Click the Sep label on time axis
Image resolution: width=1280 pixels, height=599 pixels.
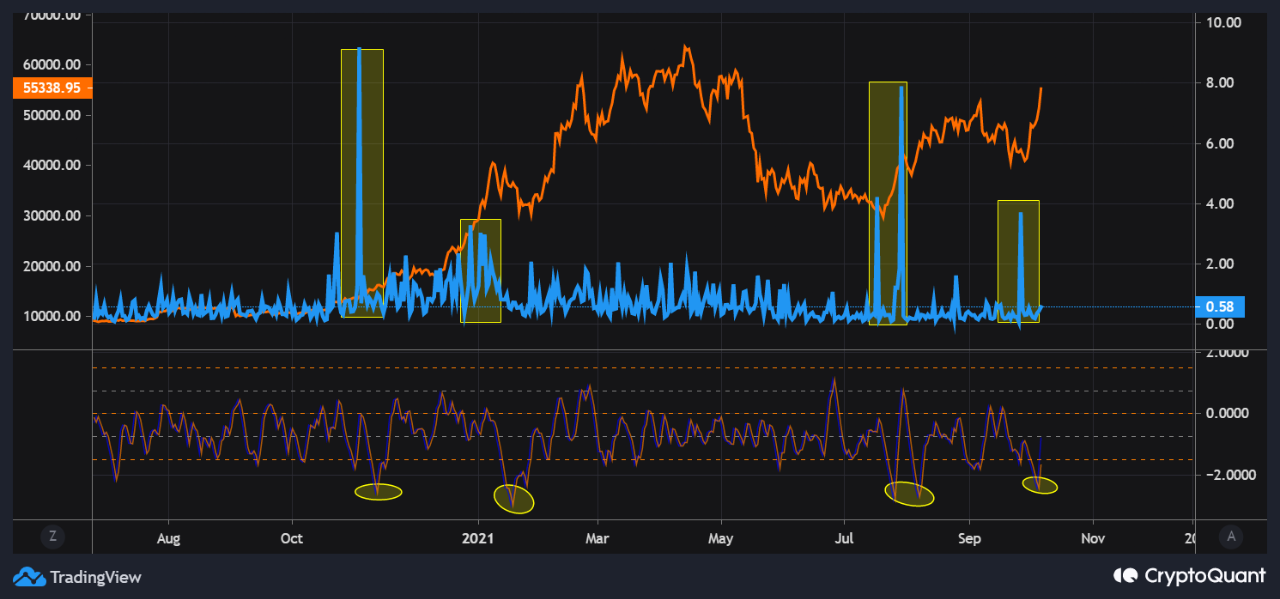(x=968, y=538)
